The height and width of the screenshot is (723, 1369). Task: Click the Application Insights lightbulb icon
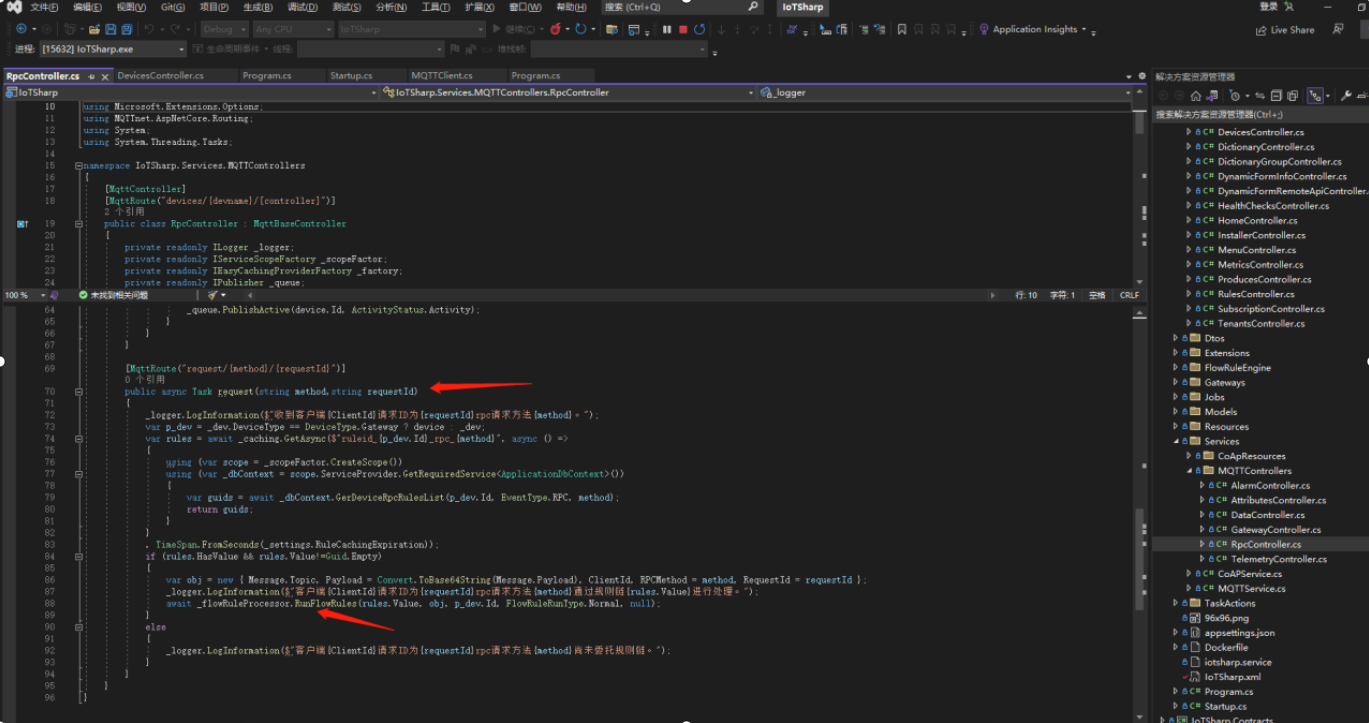click(985, 29)
